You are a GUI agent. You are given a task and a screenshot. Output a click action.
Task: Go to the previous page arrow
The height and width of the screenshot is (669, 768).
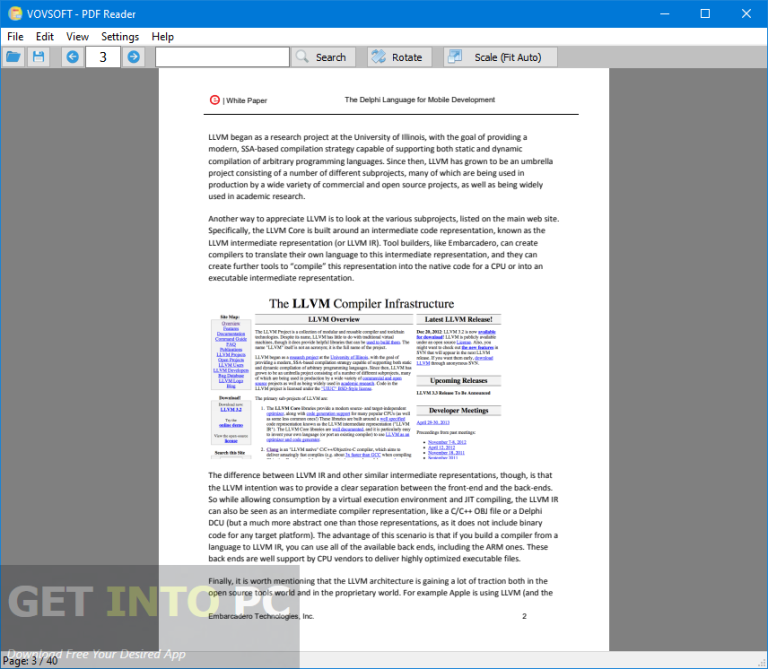click(x=72, y=57)
